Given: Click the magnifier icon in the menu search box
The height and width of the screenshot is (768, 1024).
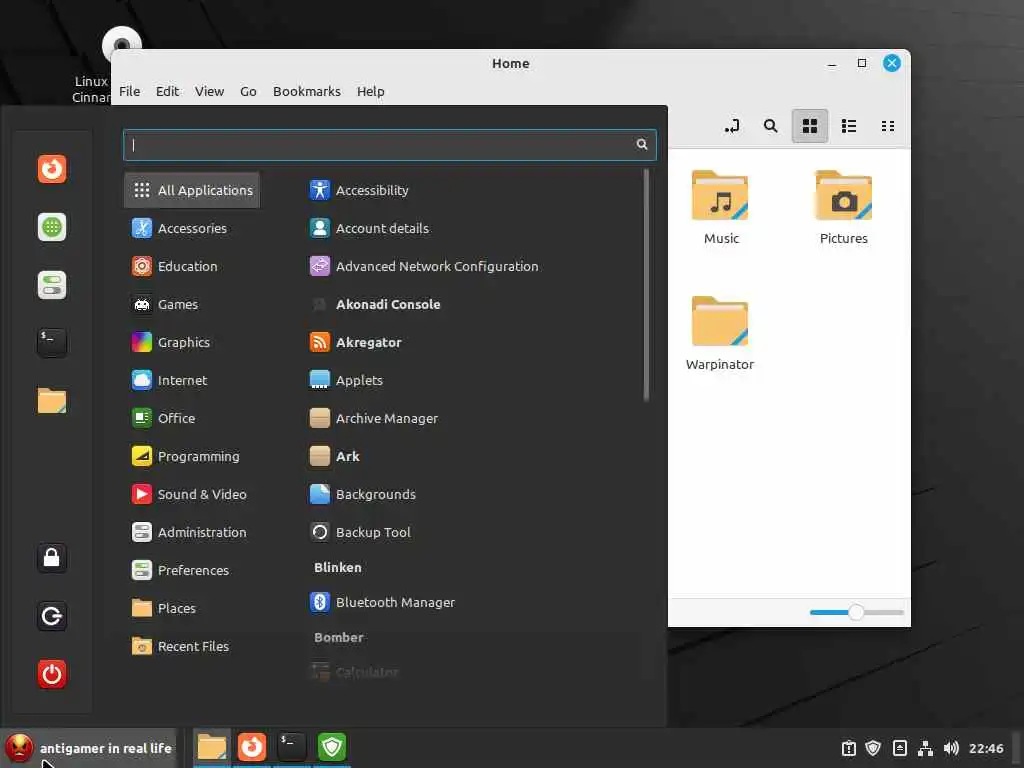Looking at the screenshot, I should 642,144.
